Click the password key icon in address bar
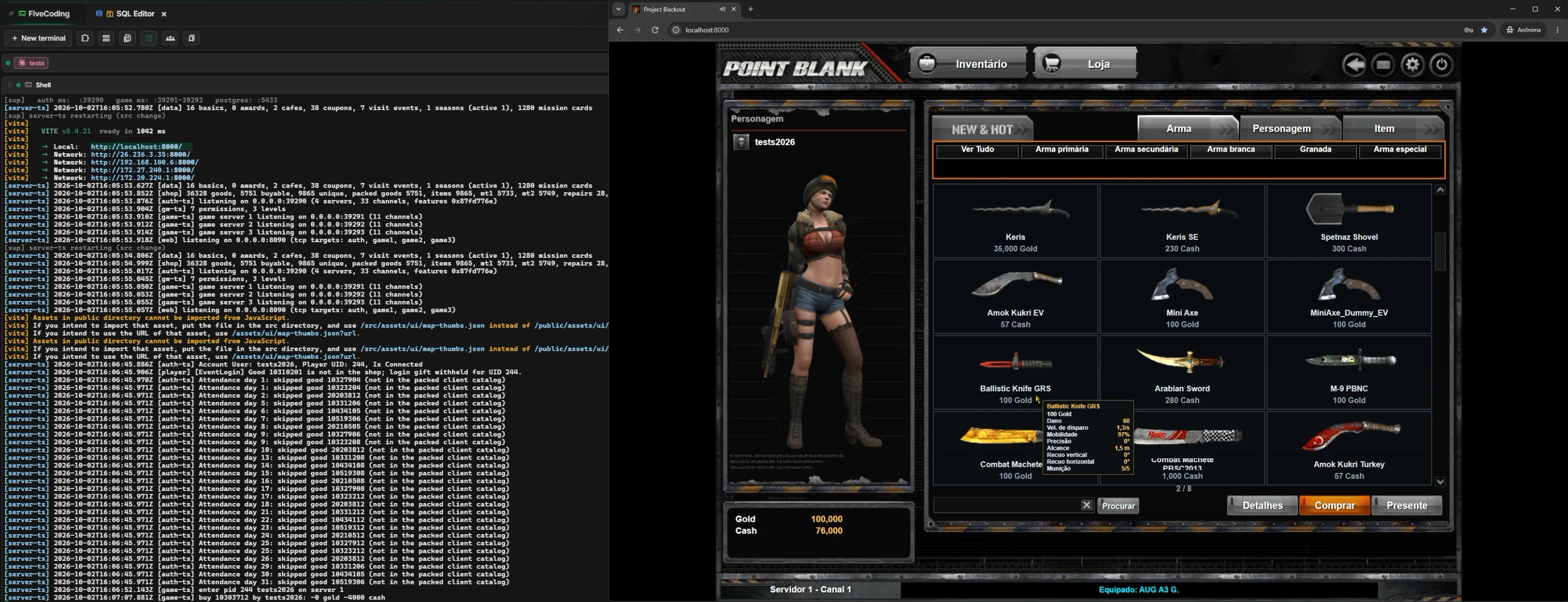Image resolution: width=1568 pixels, height=602 pixels. click(x=1468, y=30)
